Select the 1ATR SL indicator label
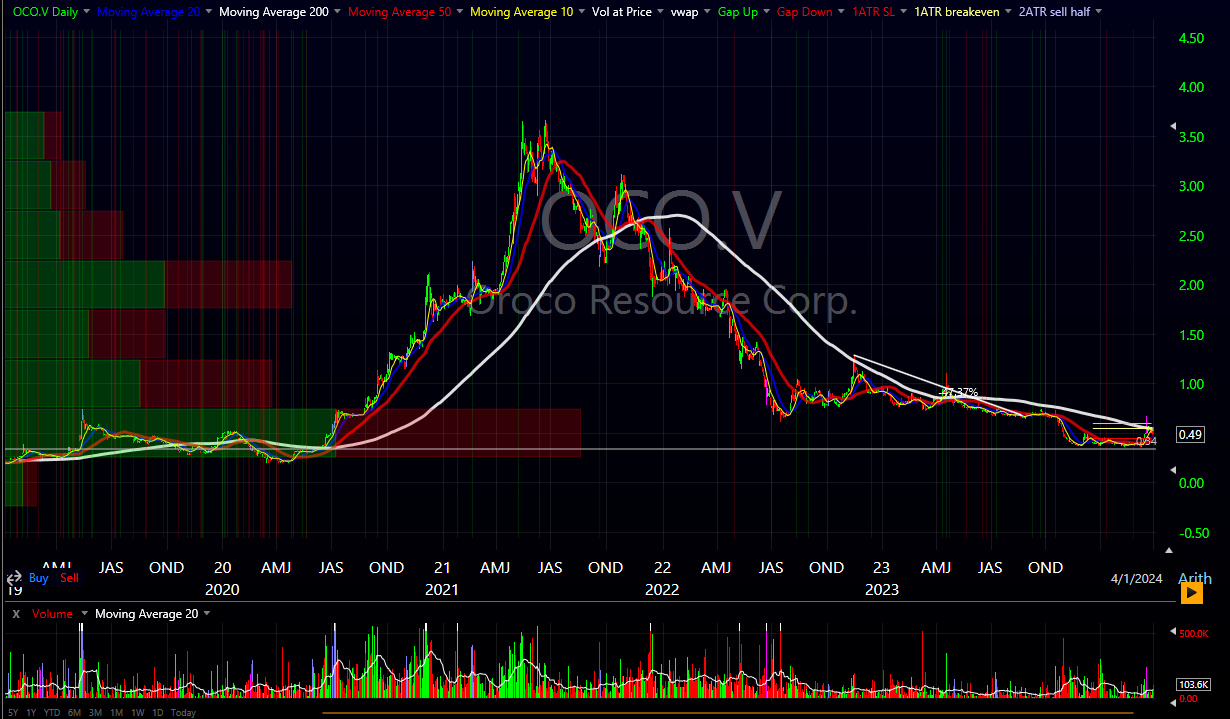 click(875, 12)
